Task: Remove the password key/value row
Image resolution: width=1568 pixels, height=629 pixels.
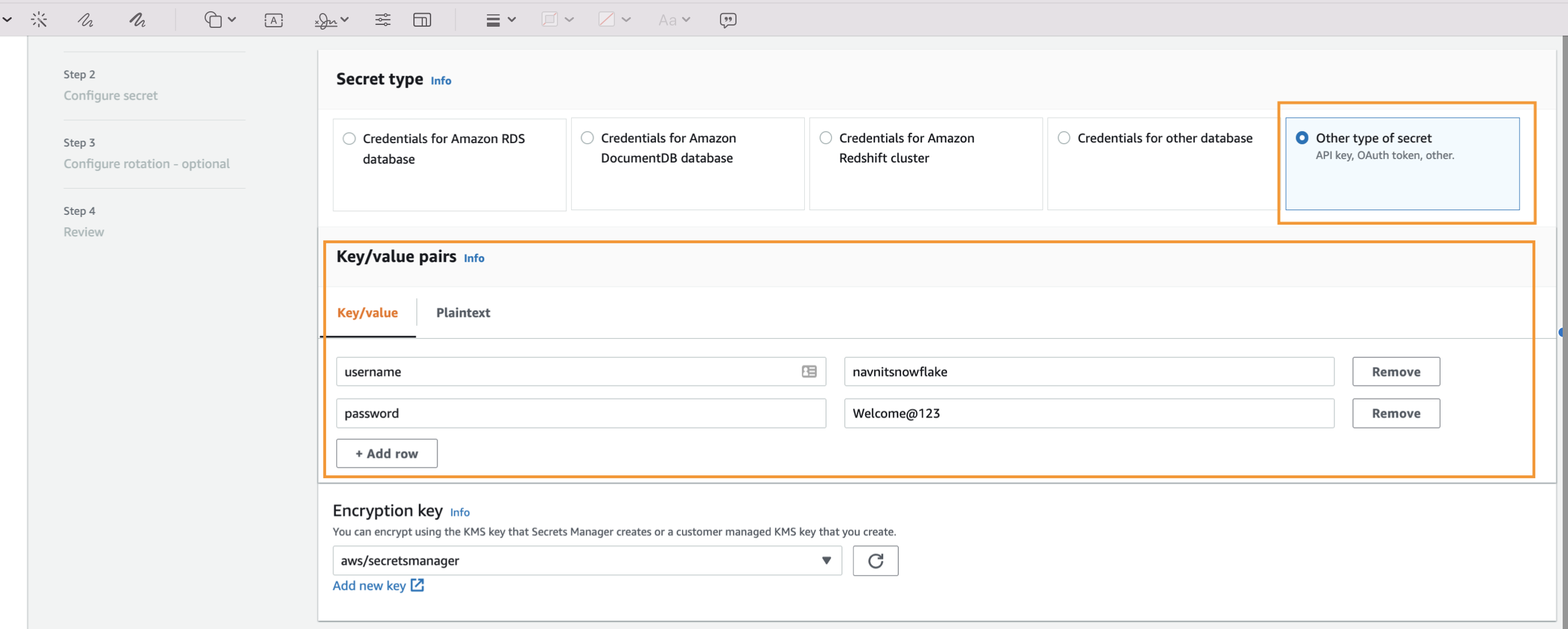Action: click(1396, 414)
